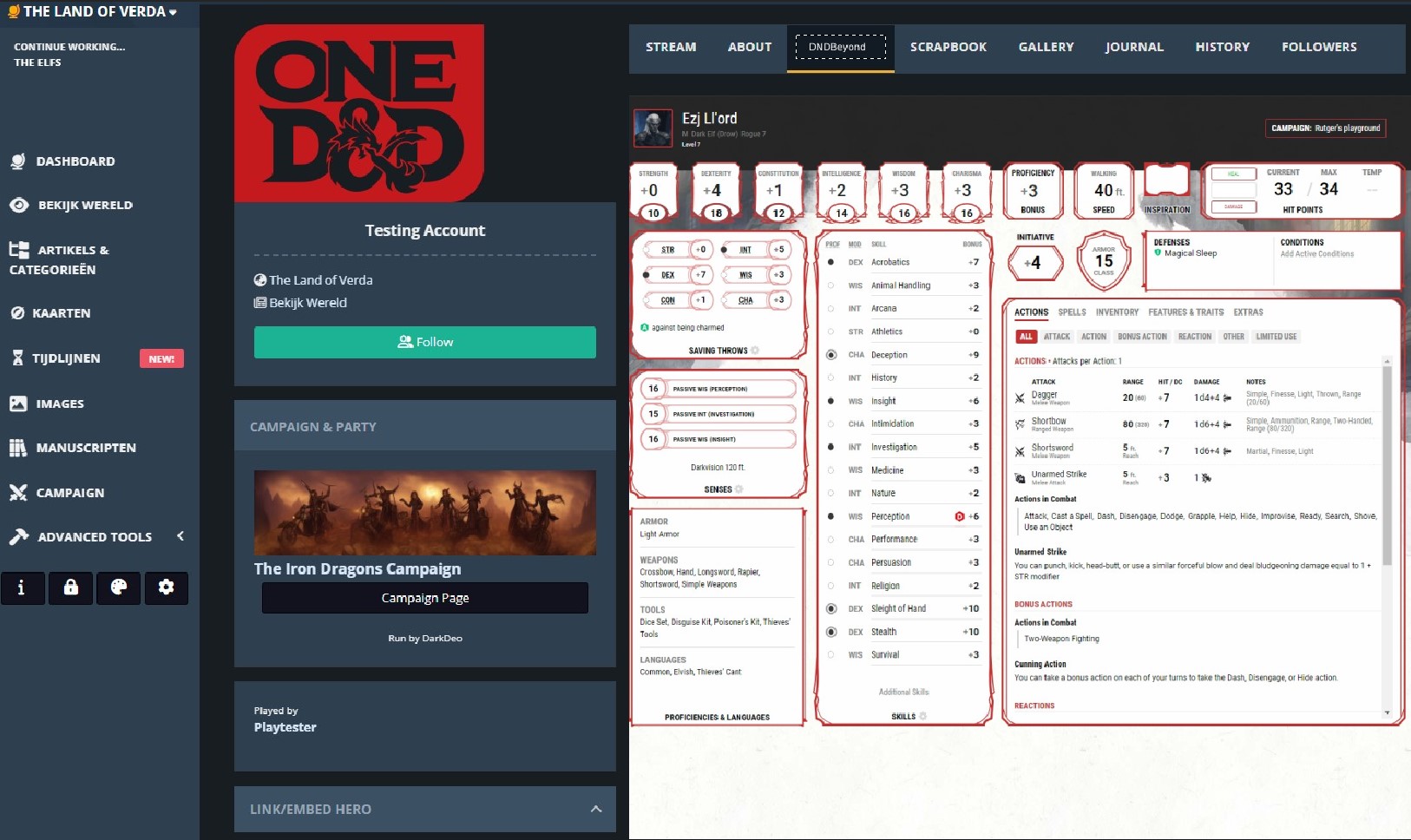The width and height of the screenshot is (1411, 840).
Task: Open Campaign crossed-swords sidebar item
Action: [x=57, y=493]
